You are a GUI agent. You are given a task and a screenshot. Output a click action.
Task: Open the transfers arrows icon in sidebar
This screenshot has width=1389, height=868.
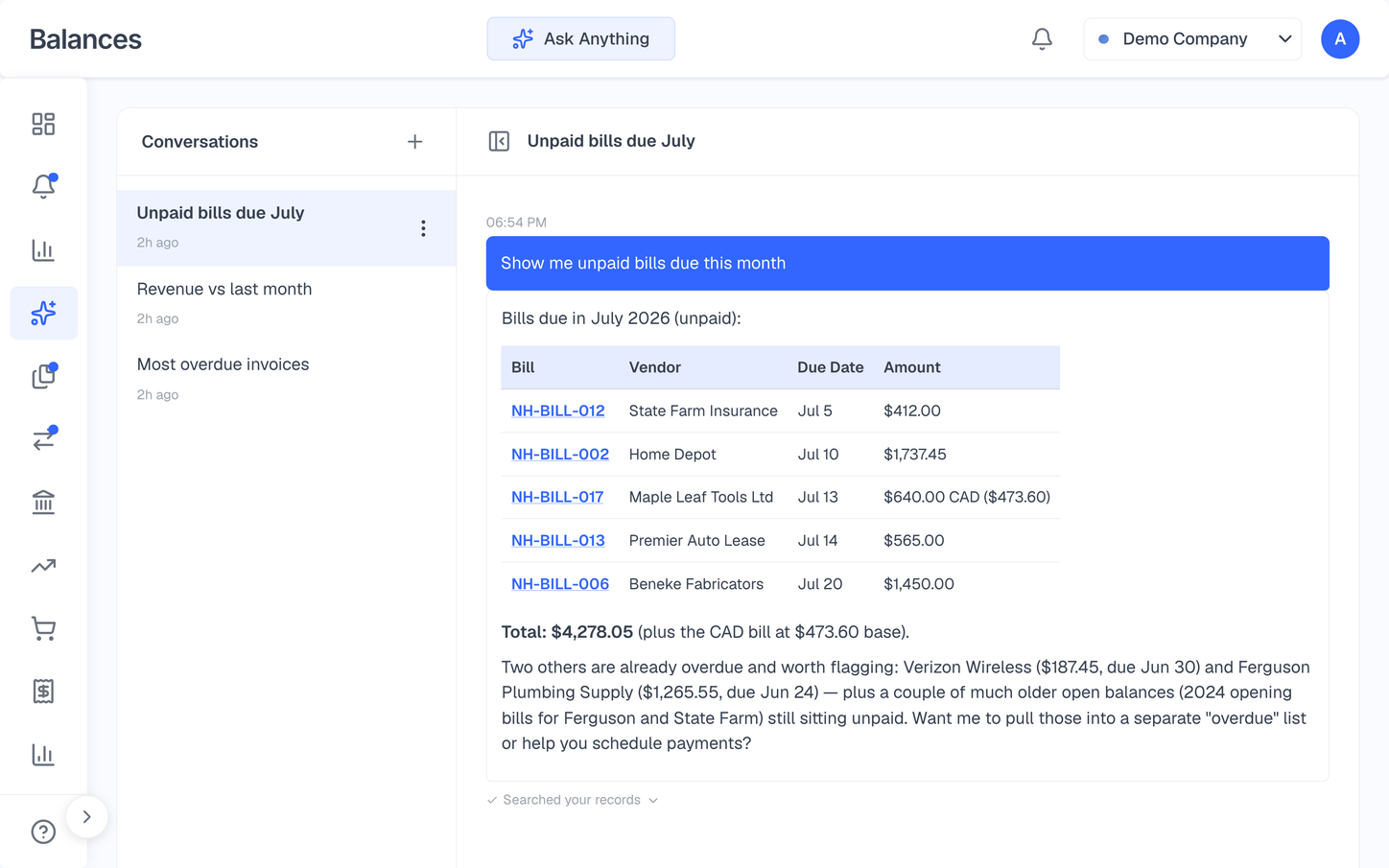coord(43,438)
